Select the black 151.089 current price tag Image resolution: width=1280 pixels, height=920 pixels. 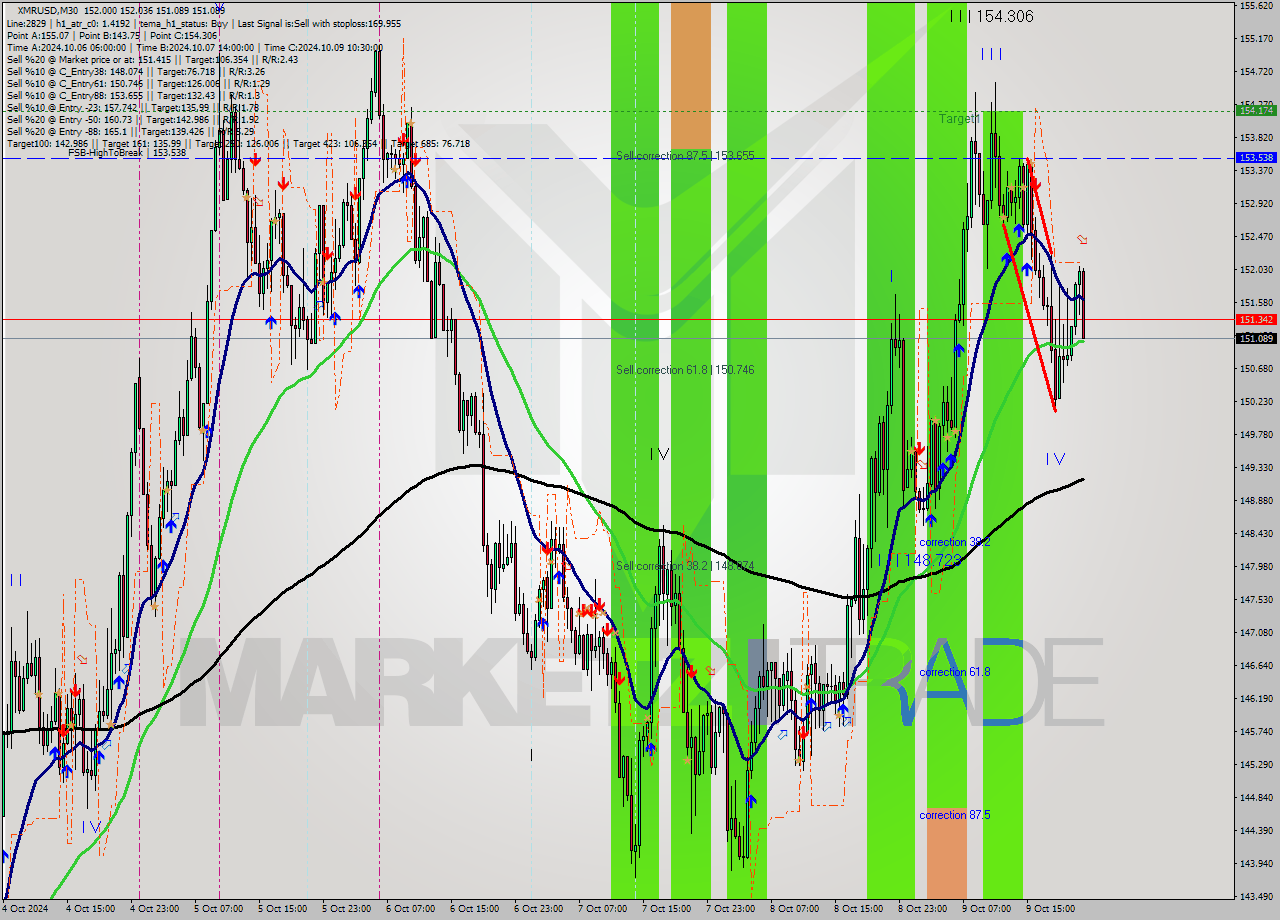[x=1256, y=339]
